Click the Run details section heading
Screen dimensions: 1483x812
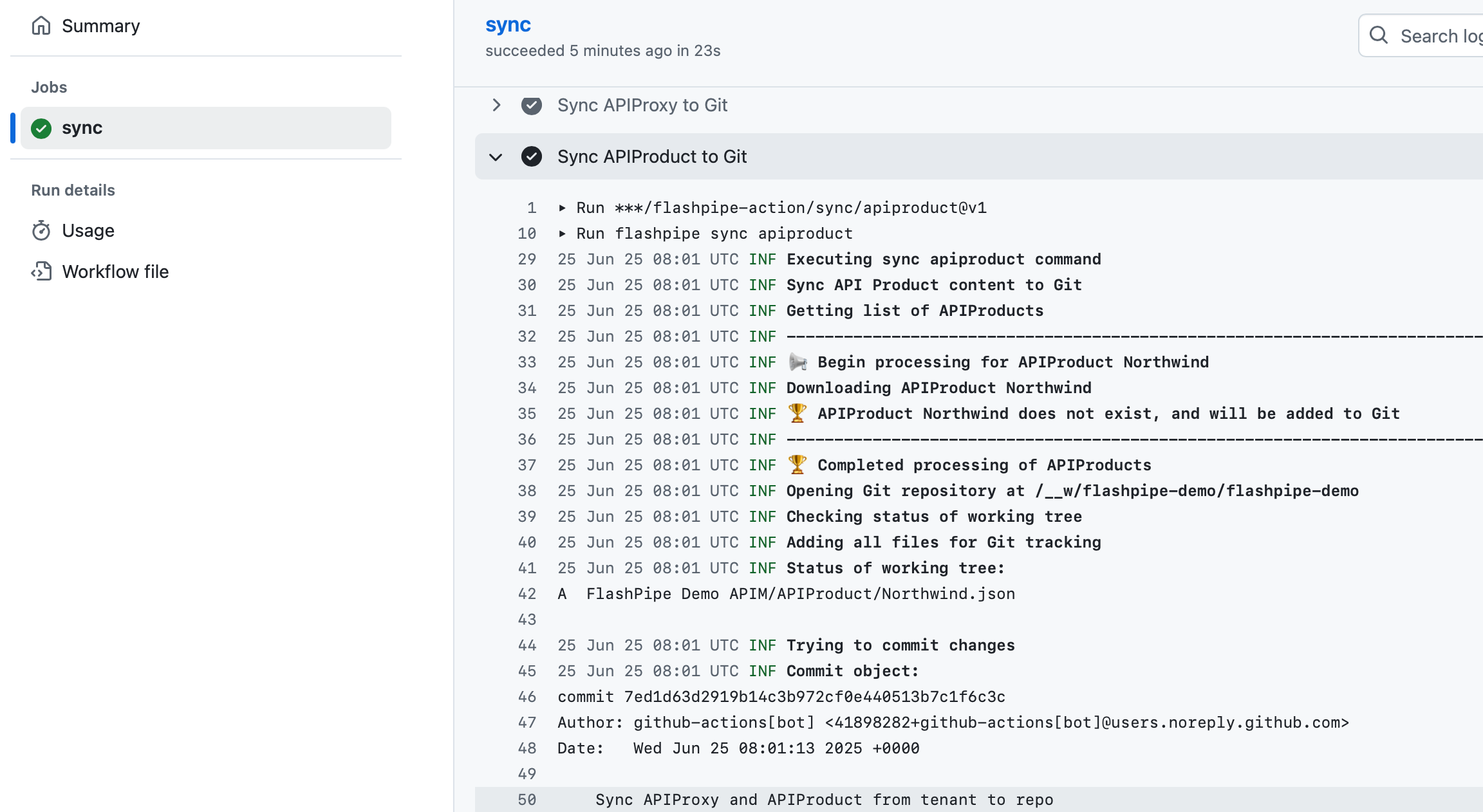tap(73, 190)
